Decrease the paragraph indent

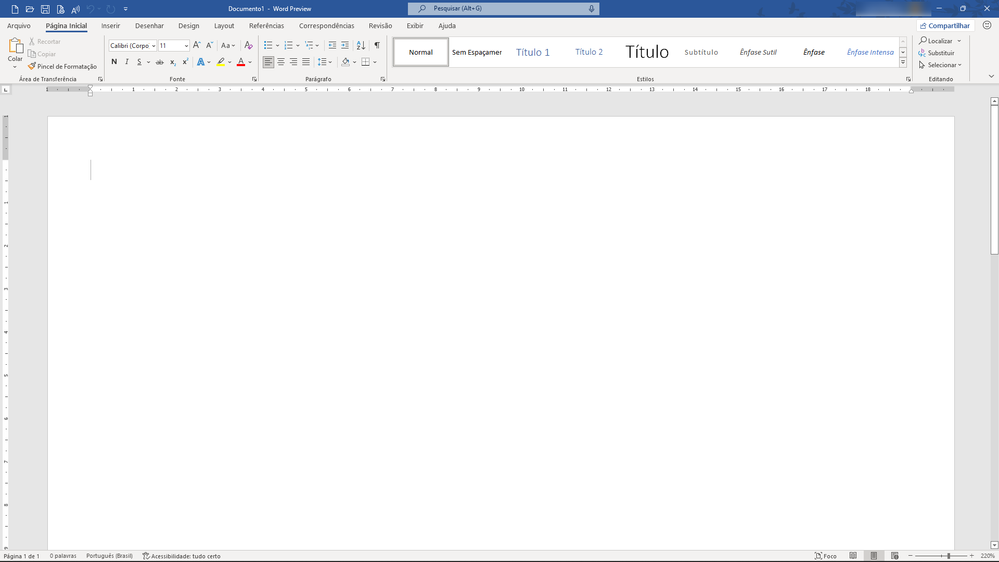pos(332,45)
